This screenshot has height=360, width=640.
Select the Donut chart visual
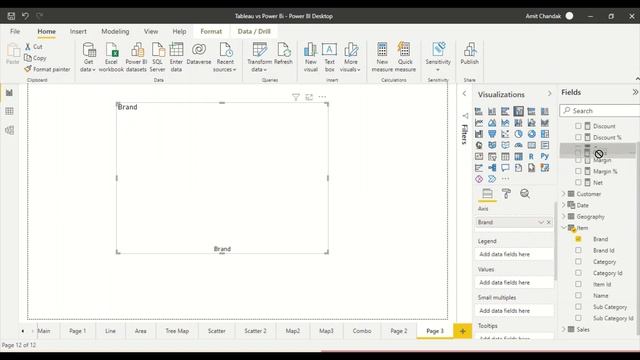click(531, 134)
